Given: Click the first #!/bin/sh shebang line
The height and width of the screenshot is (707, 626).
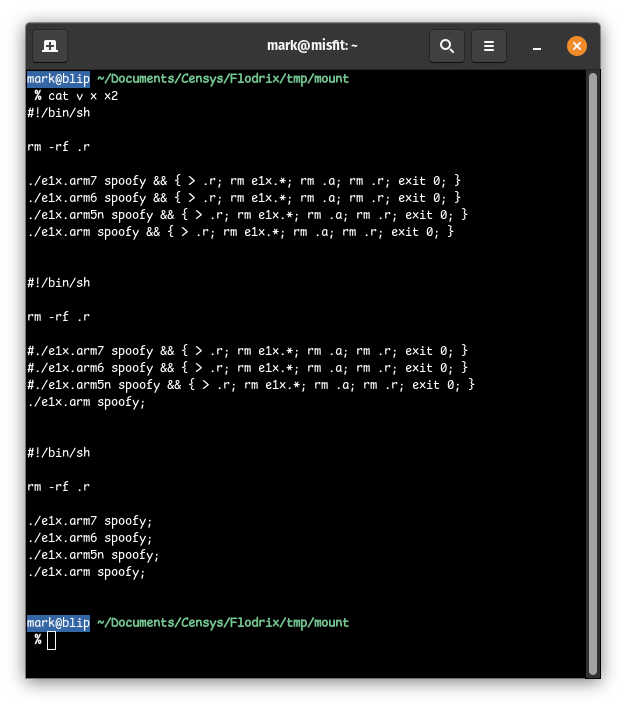Looking at the screenshot, I should (58, 112).
